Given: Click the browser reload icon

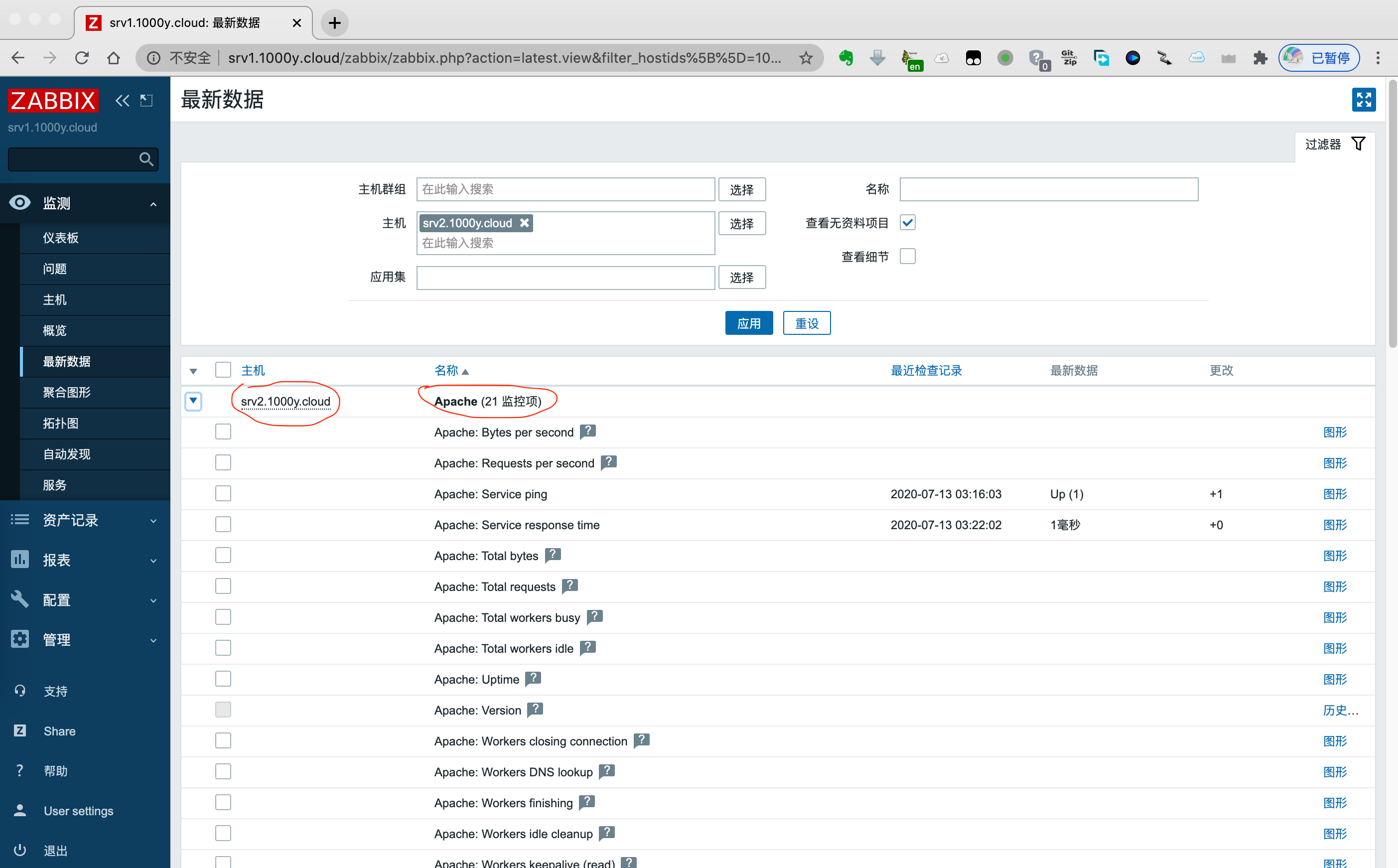Looking at the screenshot, I should click(x=82, y=58).
